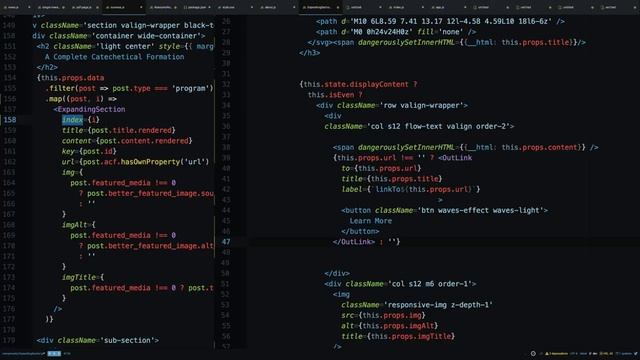The height and width of the screenshot is (360, 640).
Task: Click the 'A Complete Catechetical Formation' heading text
Action: pos(115,57)
